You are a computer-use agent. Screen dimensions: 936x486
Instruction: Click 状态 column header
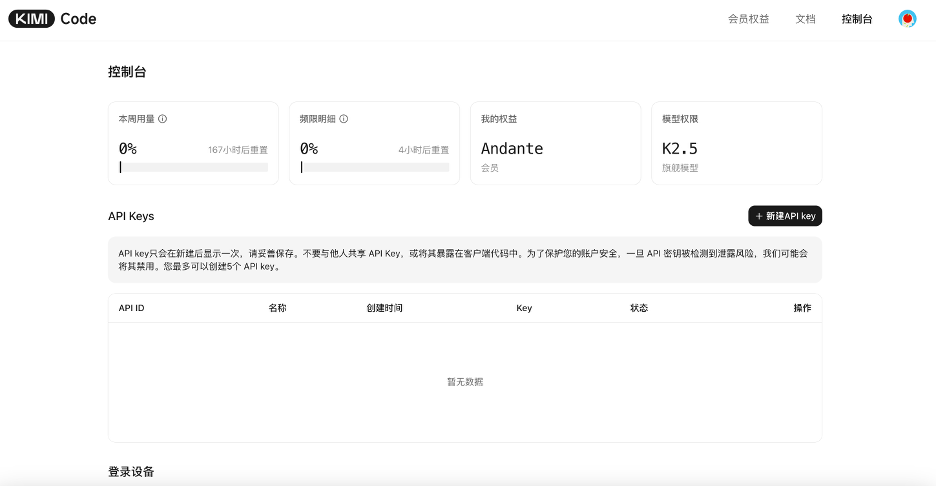[639, 308]
